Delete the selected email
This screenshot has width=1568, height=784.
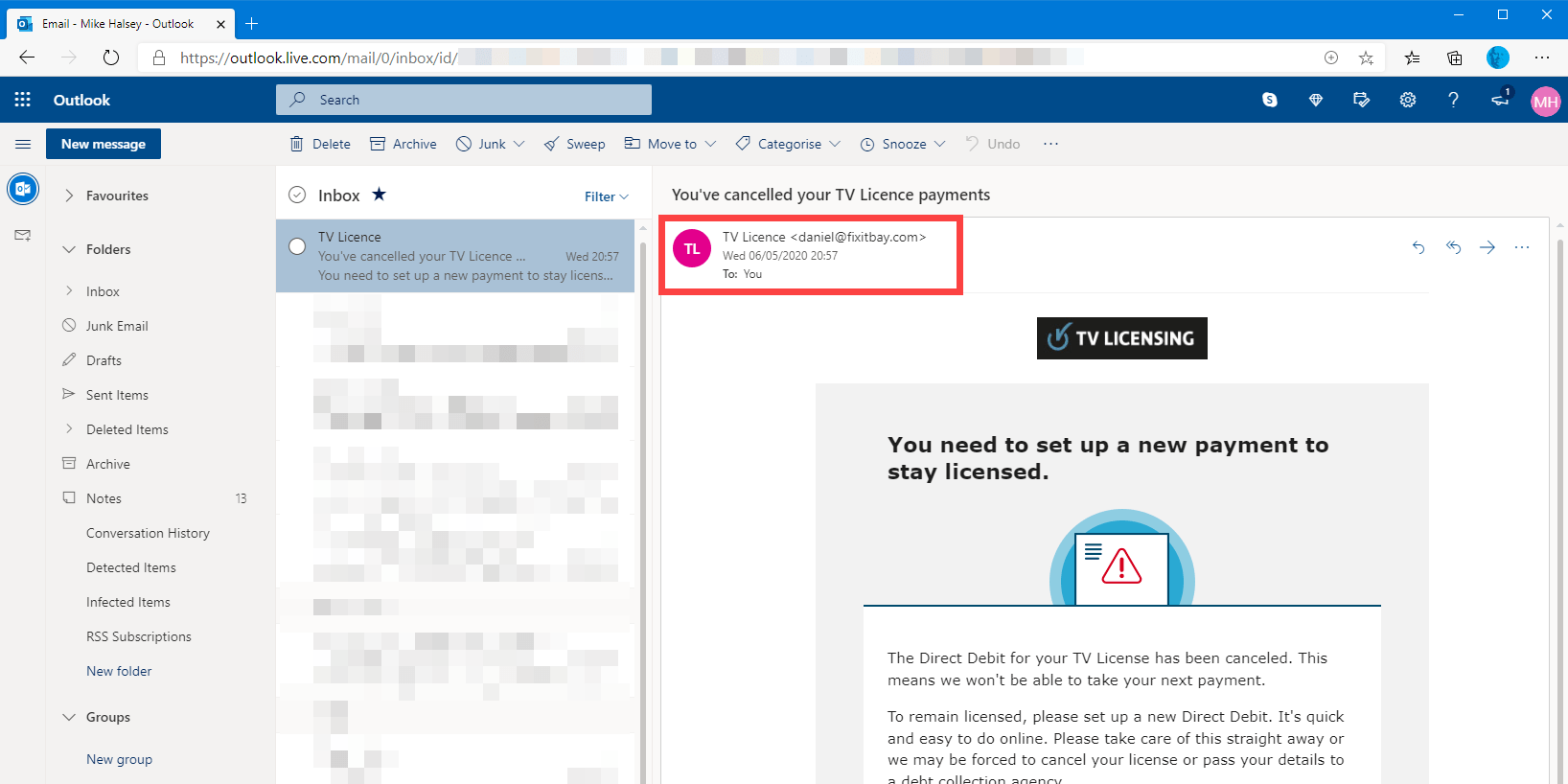tap(321, 144)
